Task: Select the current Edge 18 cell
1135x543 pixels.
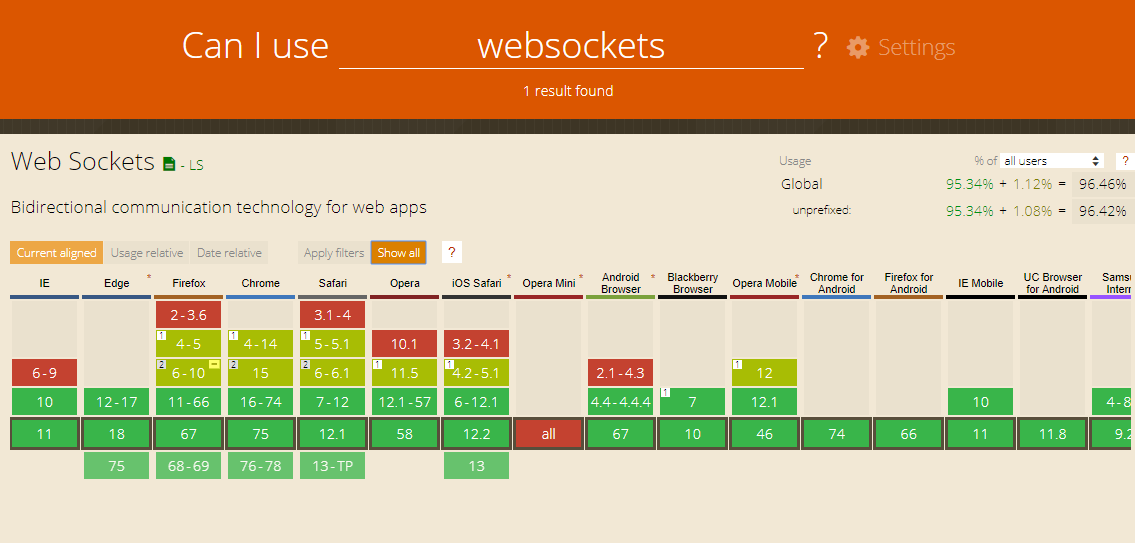Action: click(117, 434)
